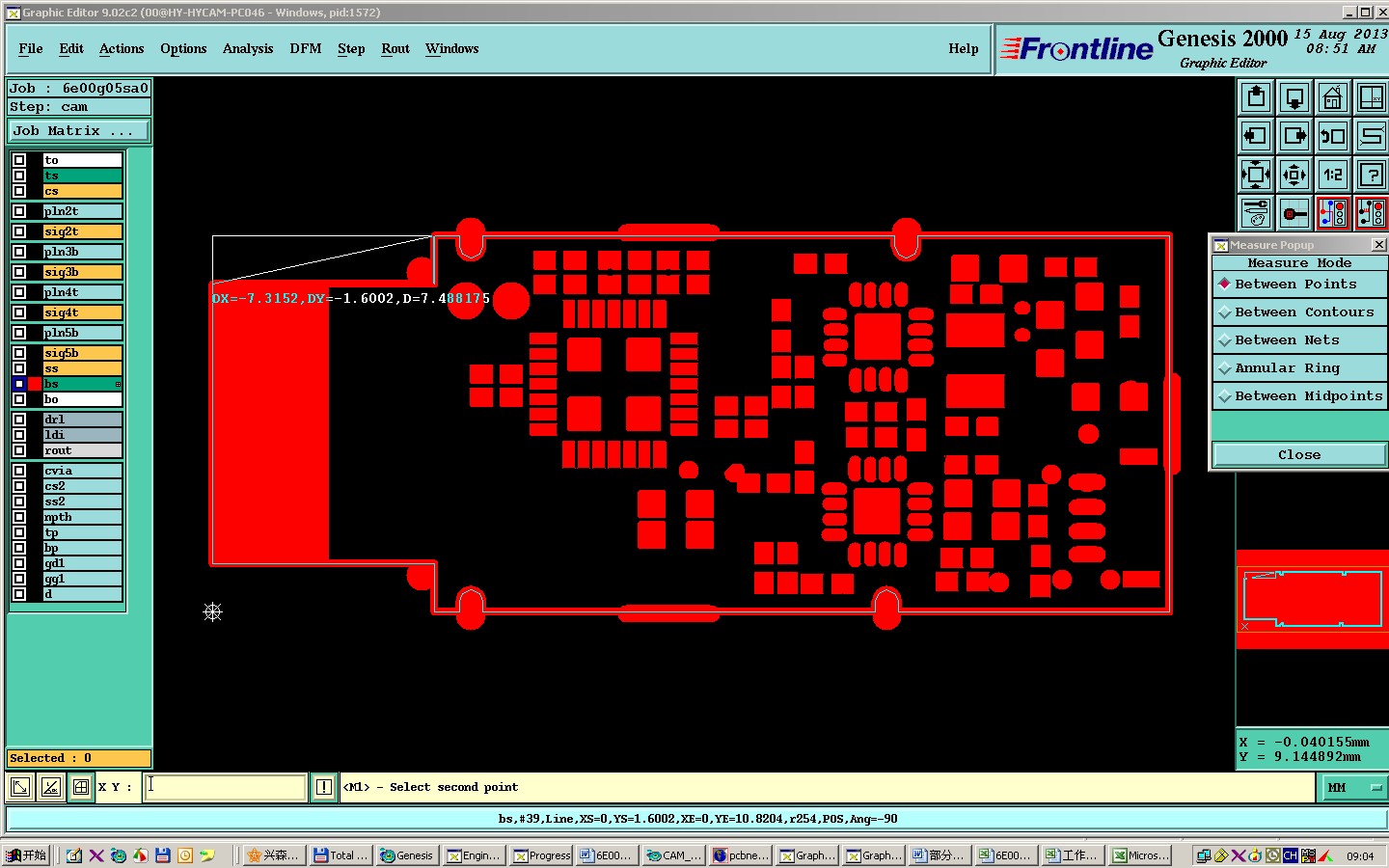The width and height of the screenshot is (1389, 868).
Task: Click the X Y coordinate input field
Action: pyautogui.click(x=226, y=787)
